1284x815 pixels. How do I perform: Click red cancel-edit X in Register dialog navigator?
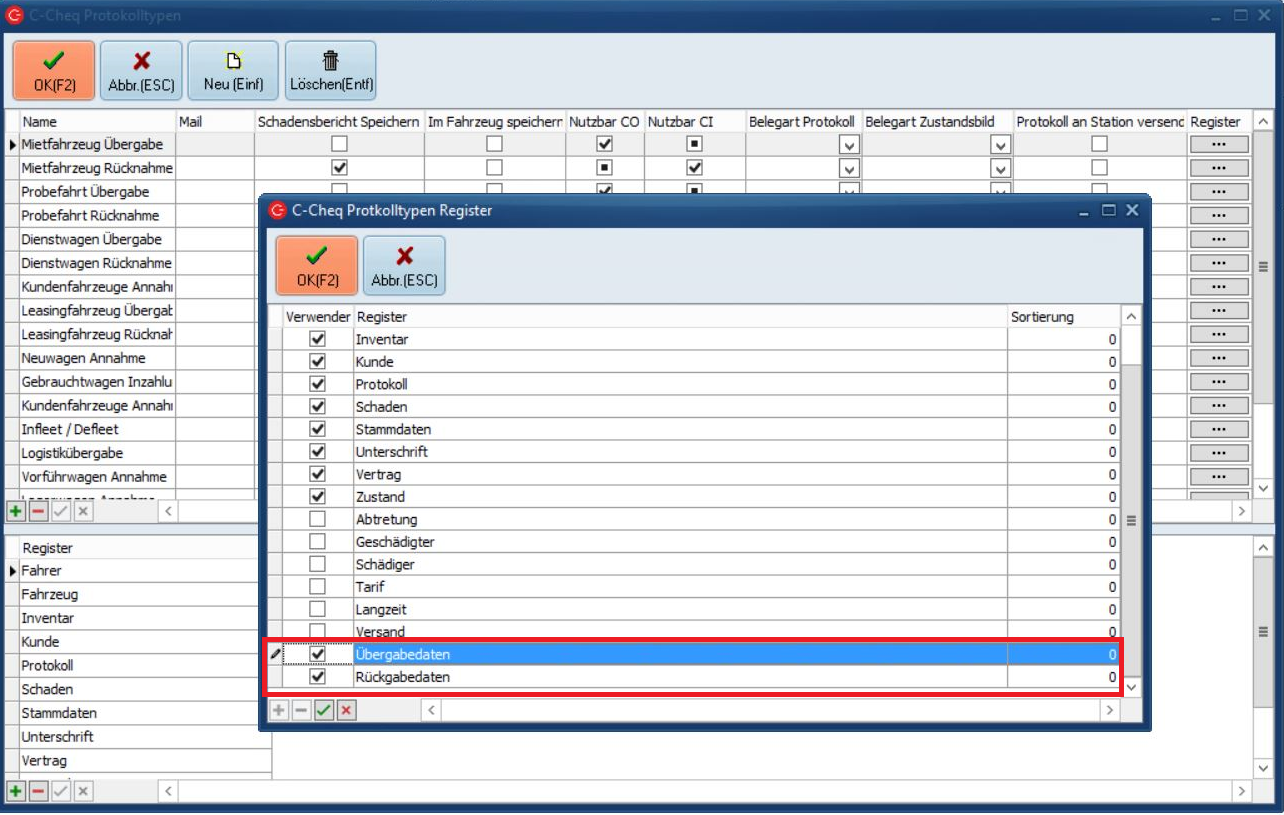(x=346, y=710)
